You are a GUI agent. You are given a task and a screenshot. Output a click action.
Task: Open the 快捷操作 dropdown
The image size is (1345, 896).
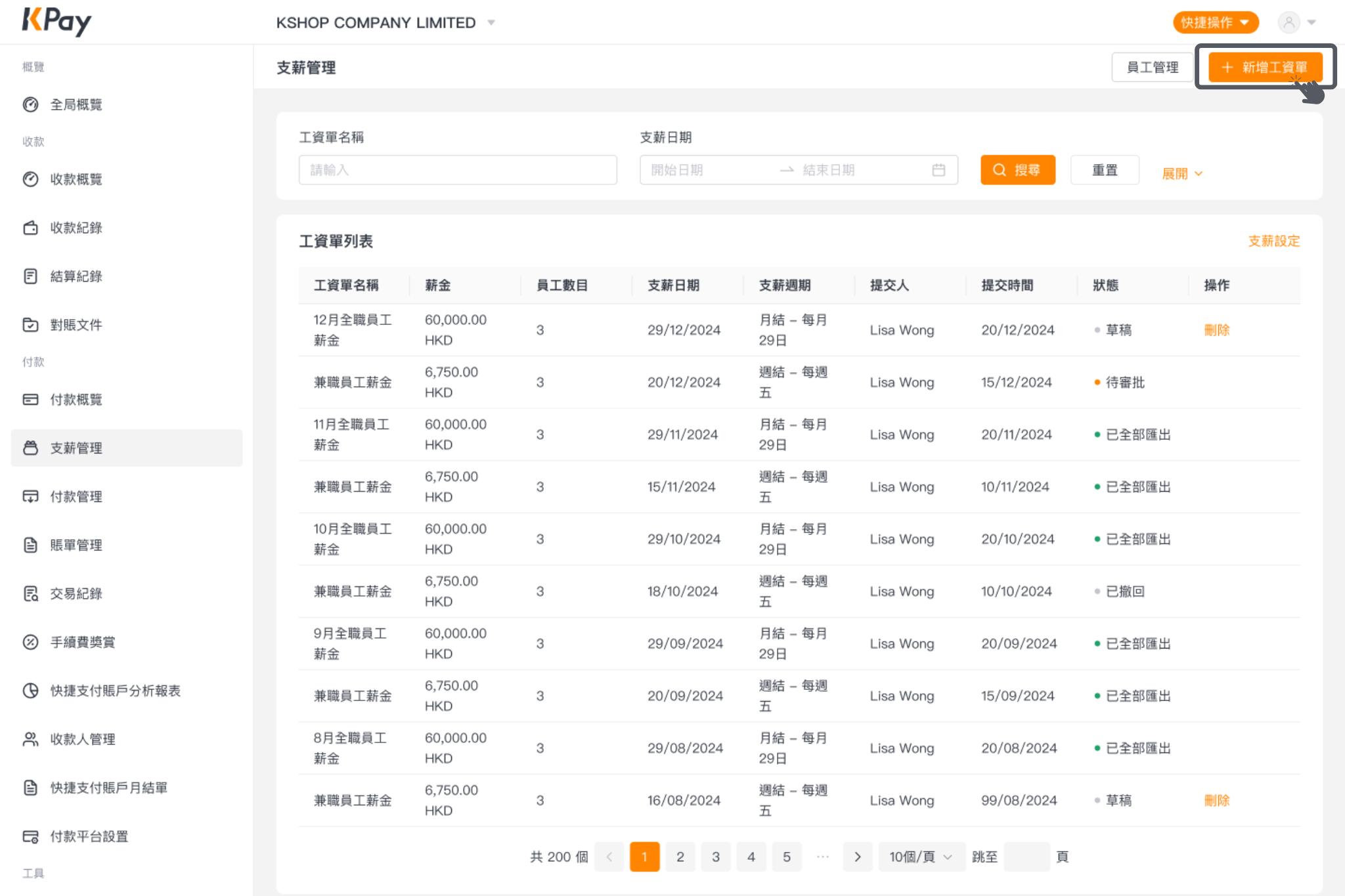click(1216, 22)
